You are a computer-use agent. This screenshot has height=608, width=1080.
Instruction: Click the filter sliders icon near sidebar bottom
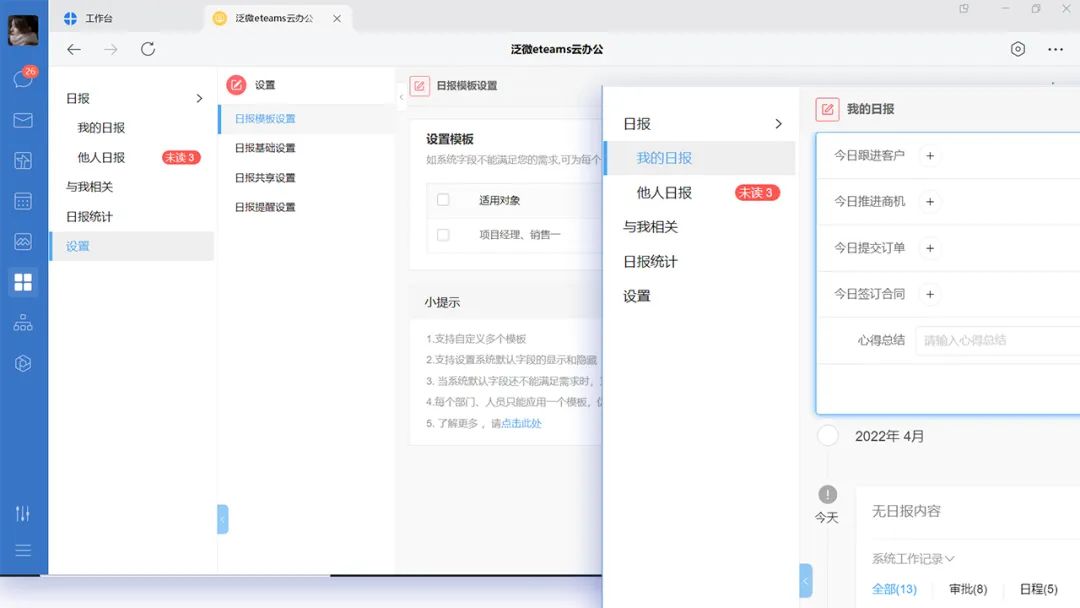(x=22, y=513)
